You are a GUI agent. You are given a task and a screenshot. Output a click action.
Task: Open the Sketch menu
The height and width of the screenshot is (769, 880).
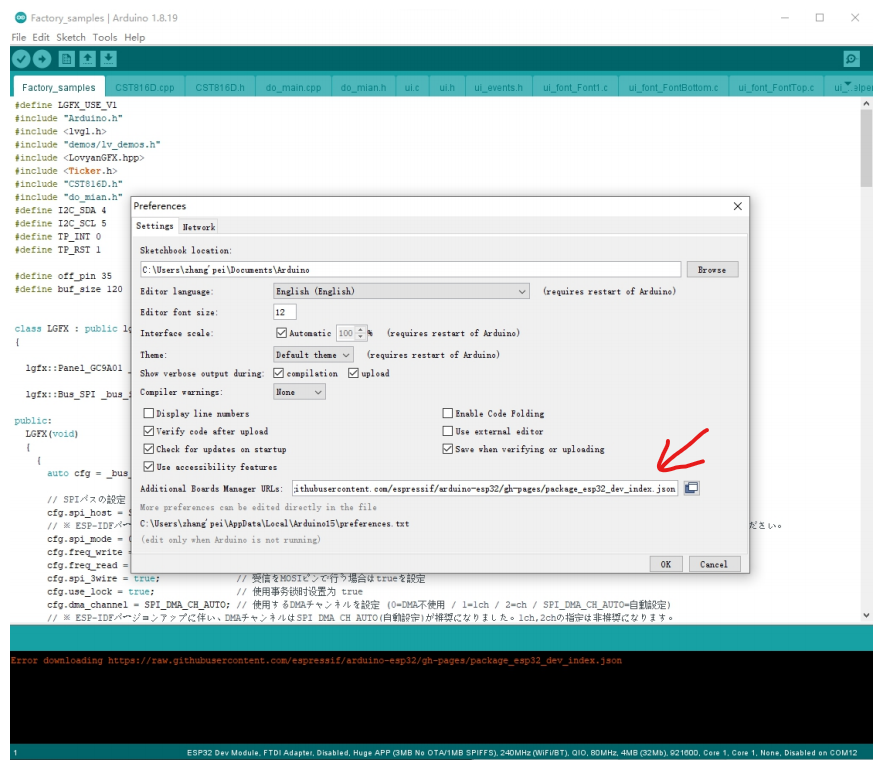(x=71, y=37)
